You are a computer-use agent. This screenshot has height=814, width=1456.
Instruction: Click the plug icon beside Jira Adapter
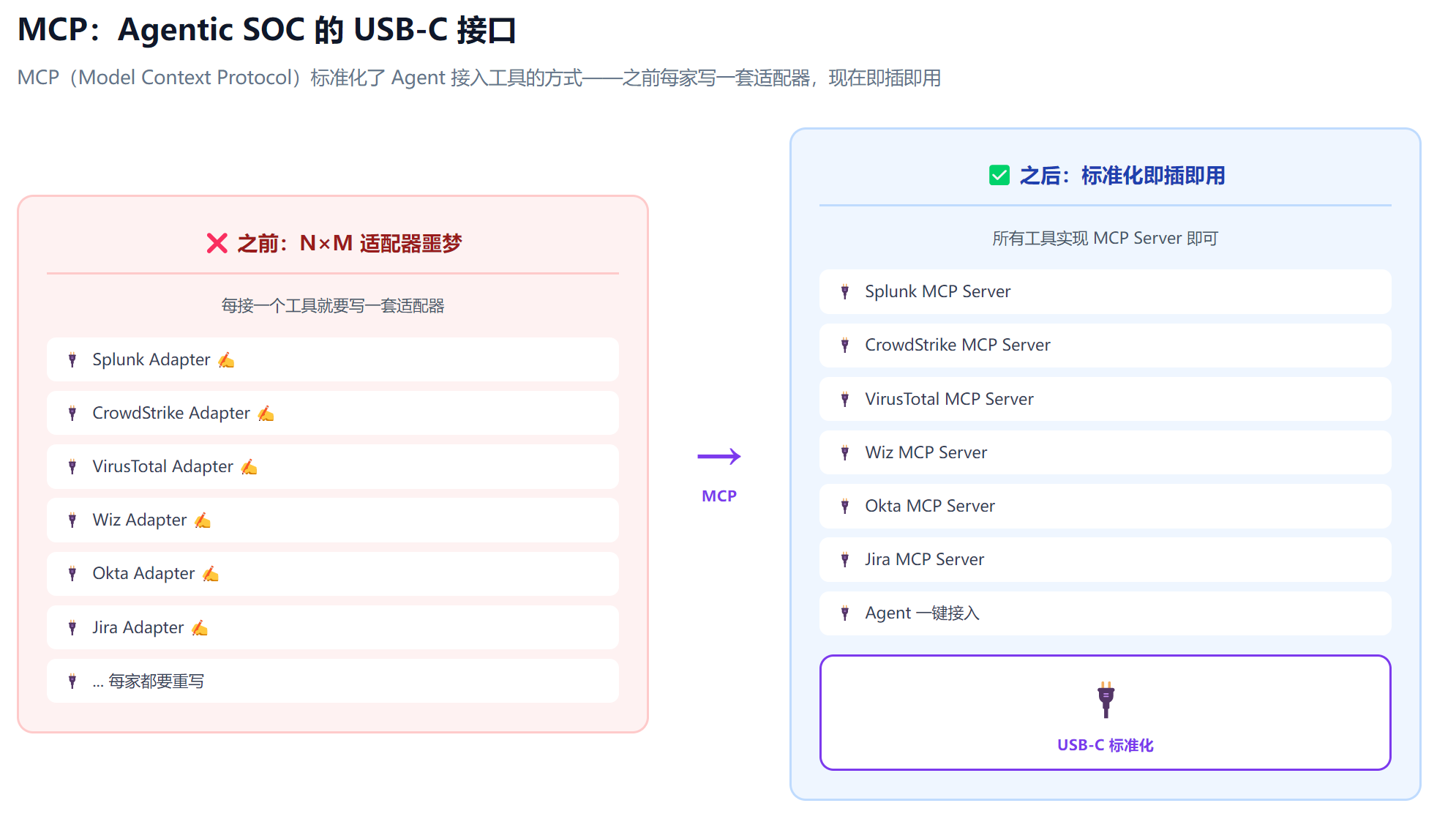click(x=72, y=627)
